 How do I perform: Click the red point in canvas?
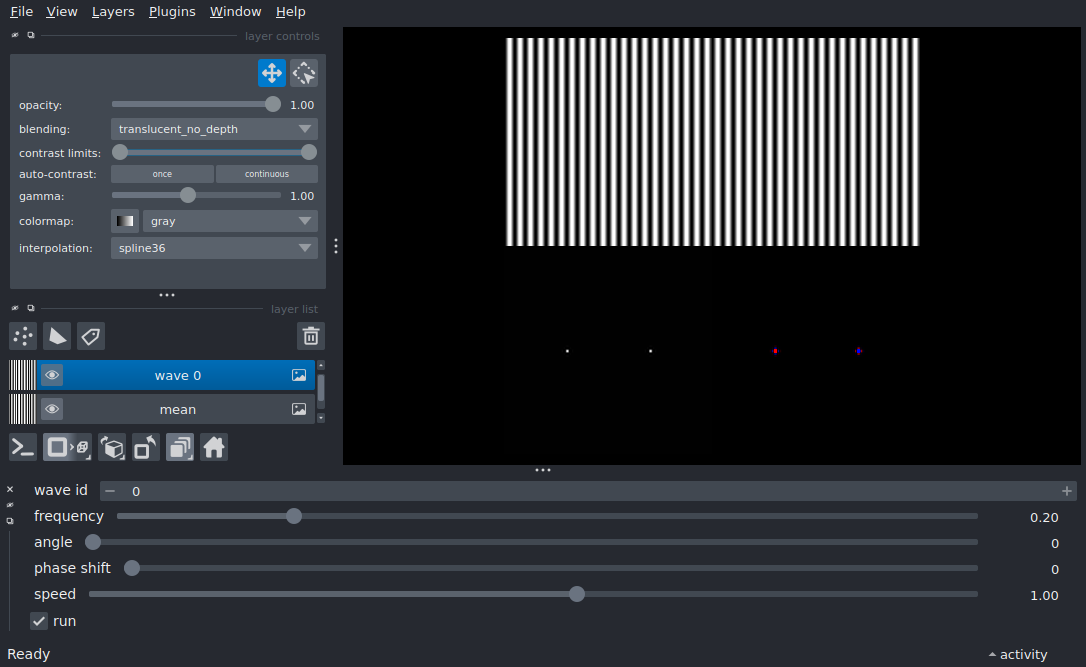click(x=775, y=351)
